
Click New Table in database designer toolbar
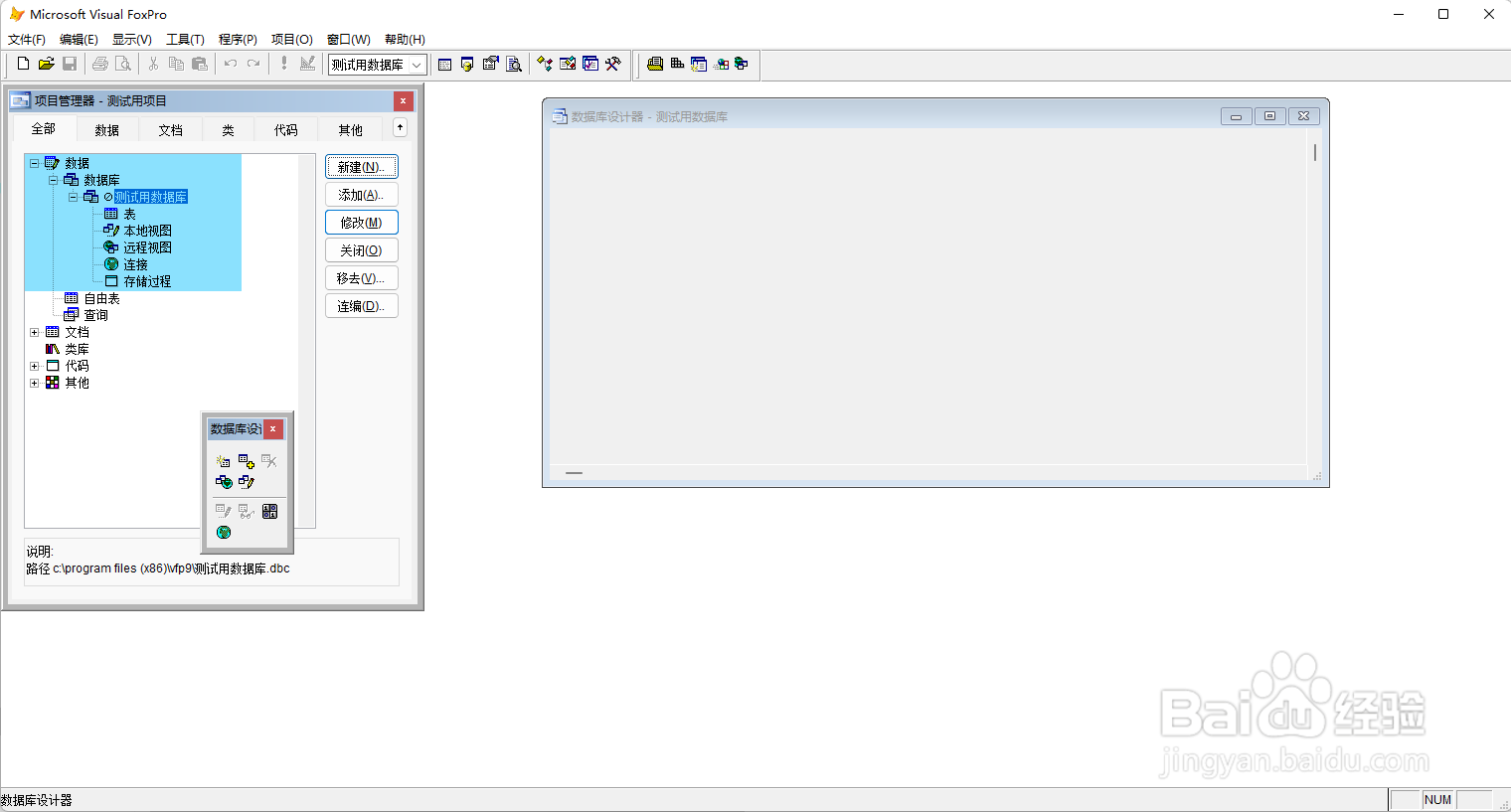tap(223, 461)
